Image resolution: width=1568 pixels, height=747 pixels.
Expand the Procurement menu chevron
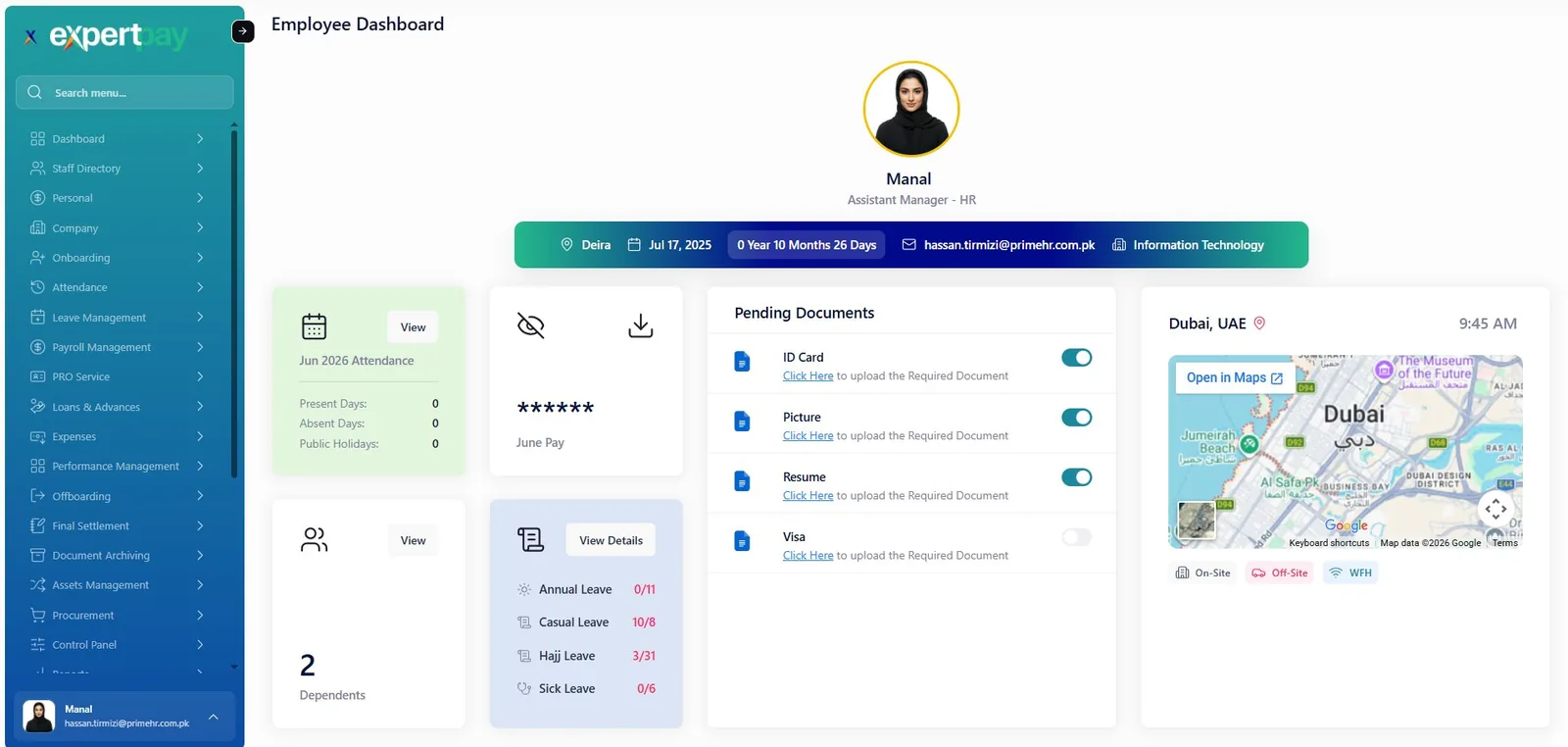(200, 615)
